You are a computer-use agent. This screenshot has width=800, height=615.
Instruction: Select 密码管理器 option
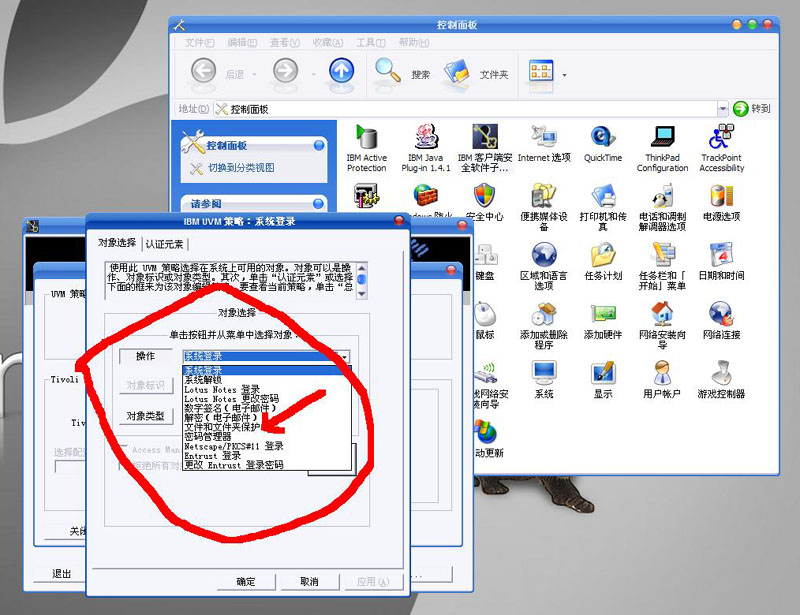[x=267, y=436]
